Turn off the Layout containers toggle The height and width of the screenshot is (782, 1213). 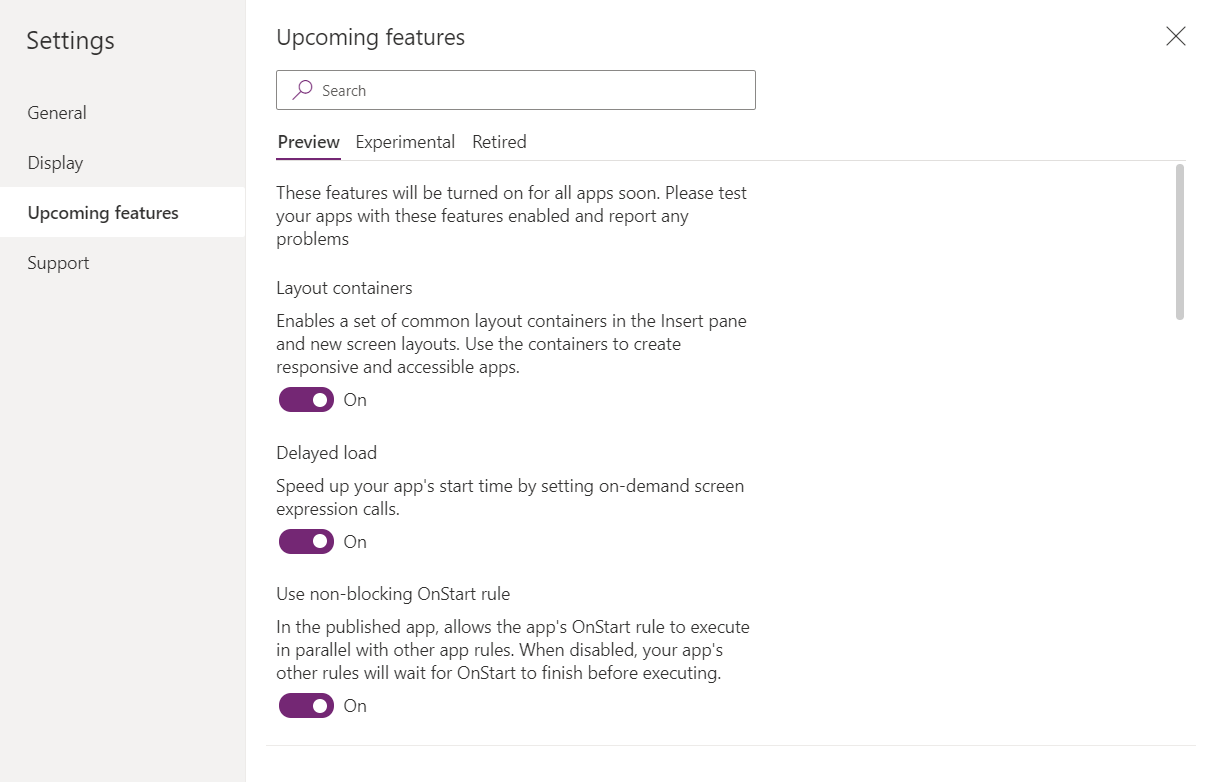[306, 400]
